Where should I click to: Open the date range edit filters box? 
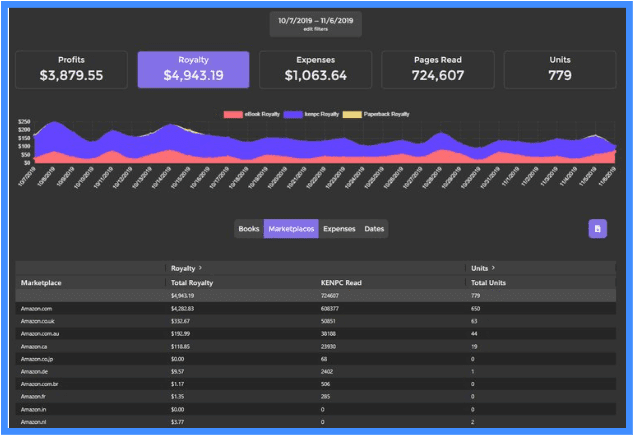tap(315, 23)
